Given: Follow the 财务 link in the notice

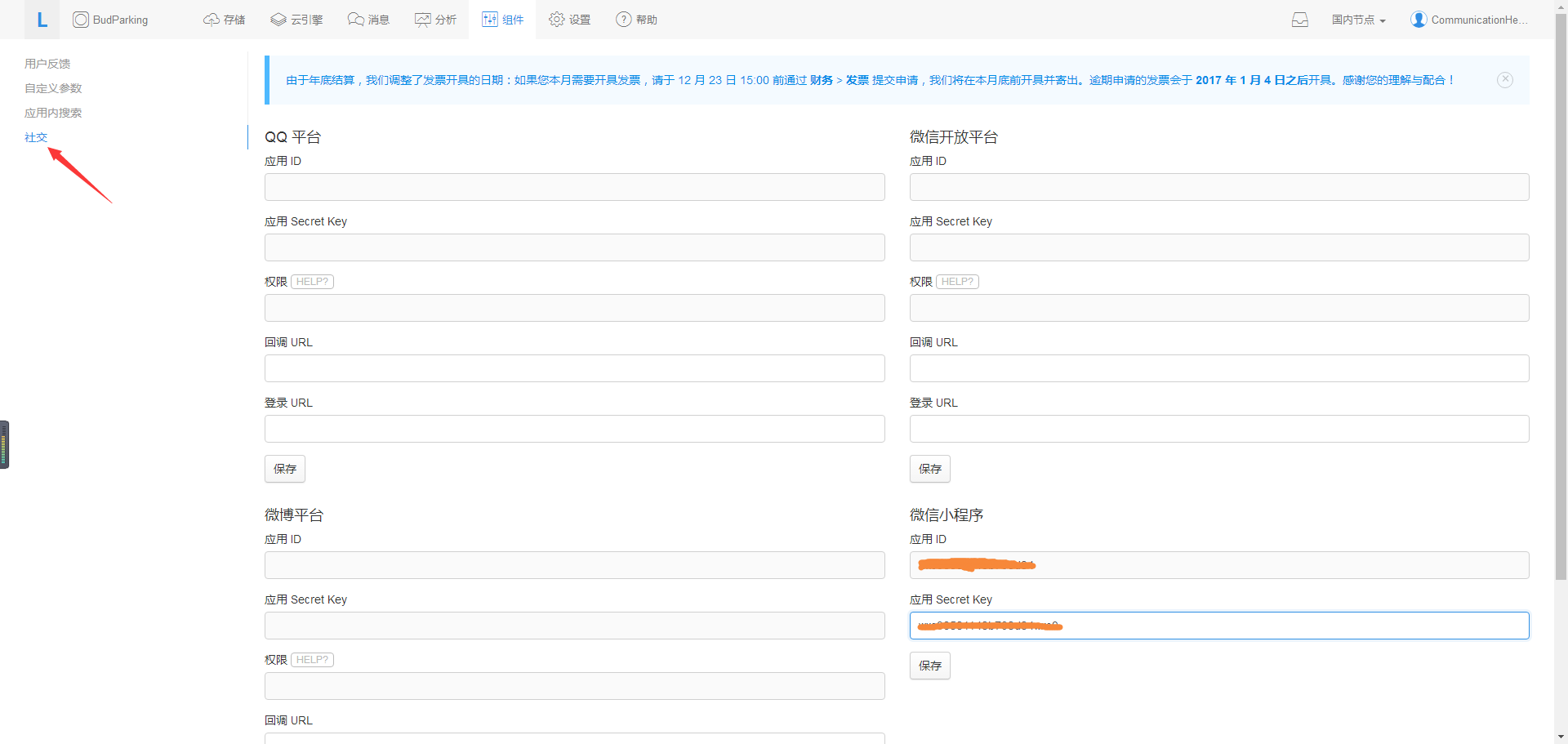Looking at the screenshot, I should (x=822, y=80).
